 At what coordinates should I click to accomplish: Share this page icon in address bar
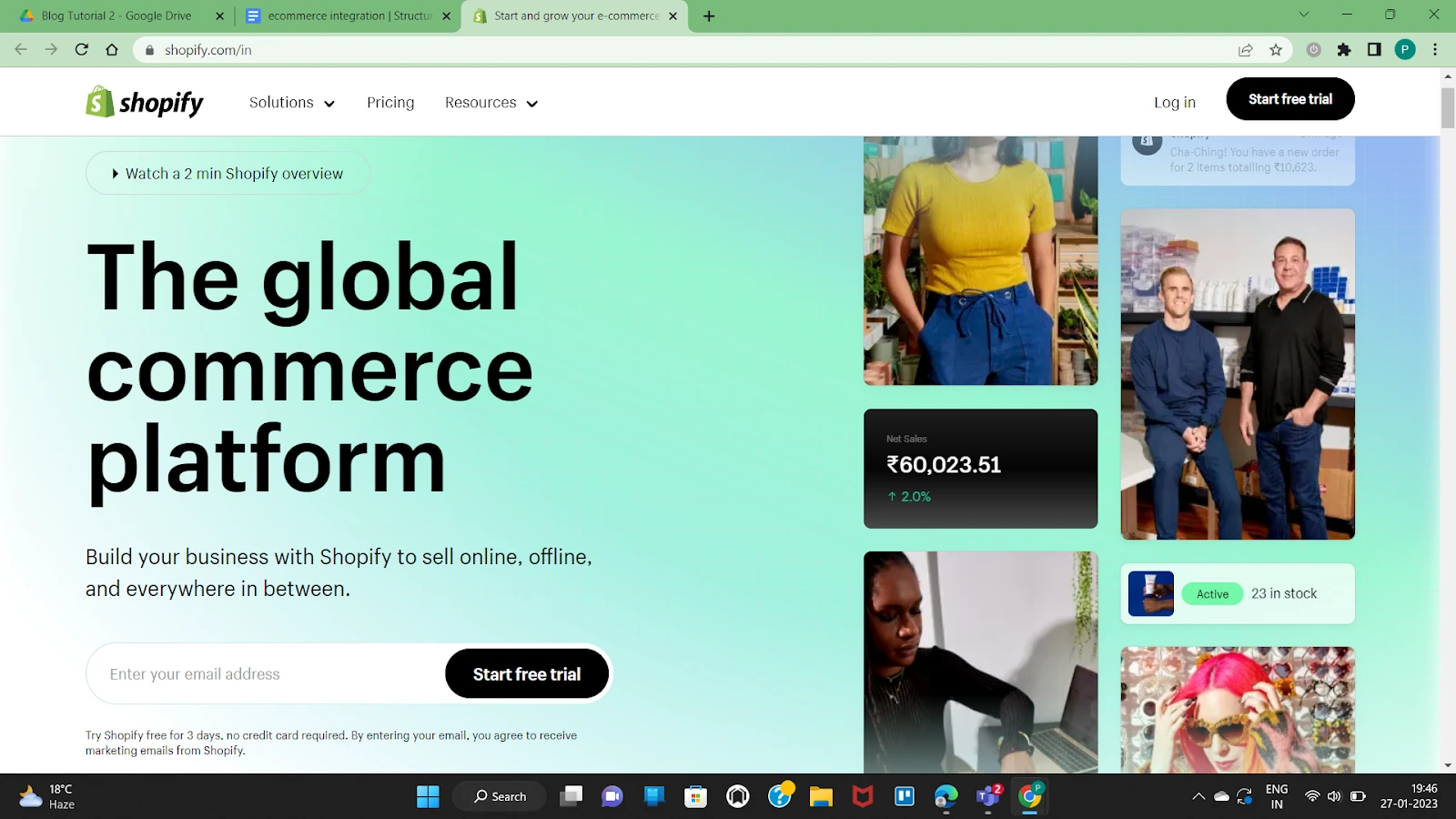coord(1246,50)
